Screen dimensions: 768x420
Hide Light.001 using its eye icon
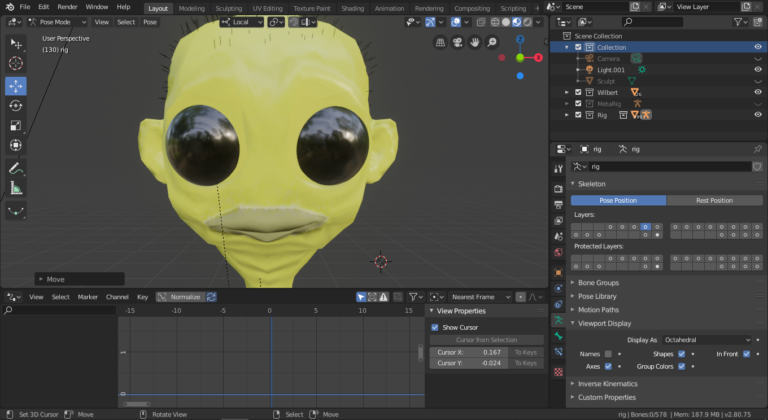[x=757, y=70]
